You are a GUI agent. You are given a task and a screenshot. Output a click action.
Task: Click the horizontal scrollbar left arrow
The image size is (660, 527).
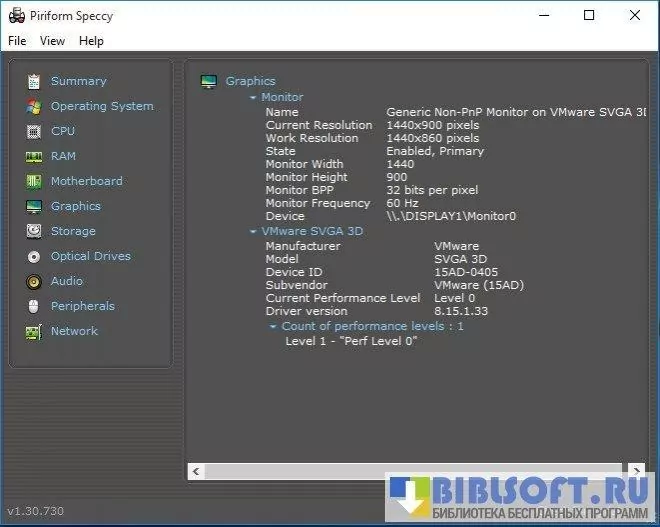tap(196, 470)
